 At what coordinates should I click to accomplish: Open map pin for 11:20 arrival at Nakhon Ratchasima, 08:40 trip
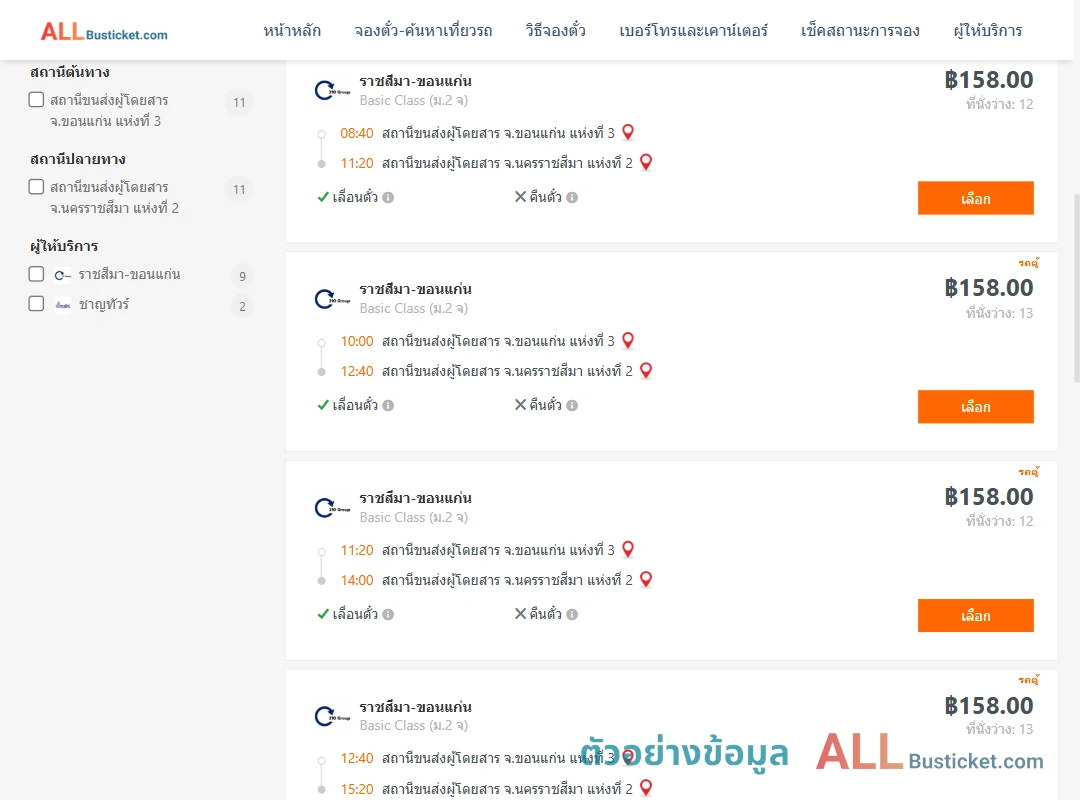(x=646, y=162)
